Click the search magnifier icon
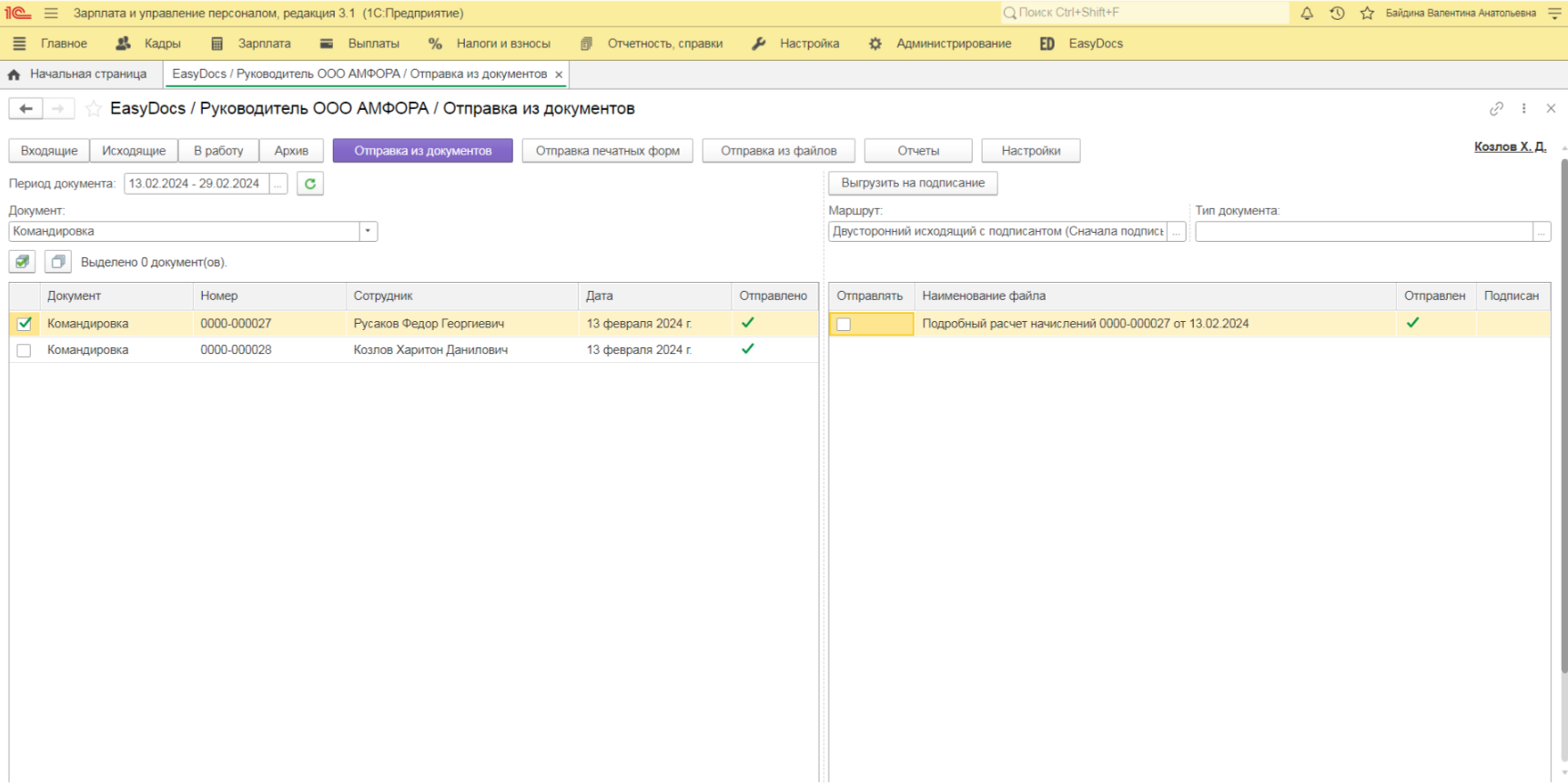 click(1009, 13)
